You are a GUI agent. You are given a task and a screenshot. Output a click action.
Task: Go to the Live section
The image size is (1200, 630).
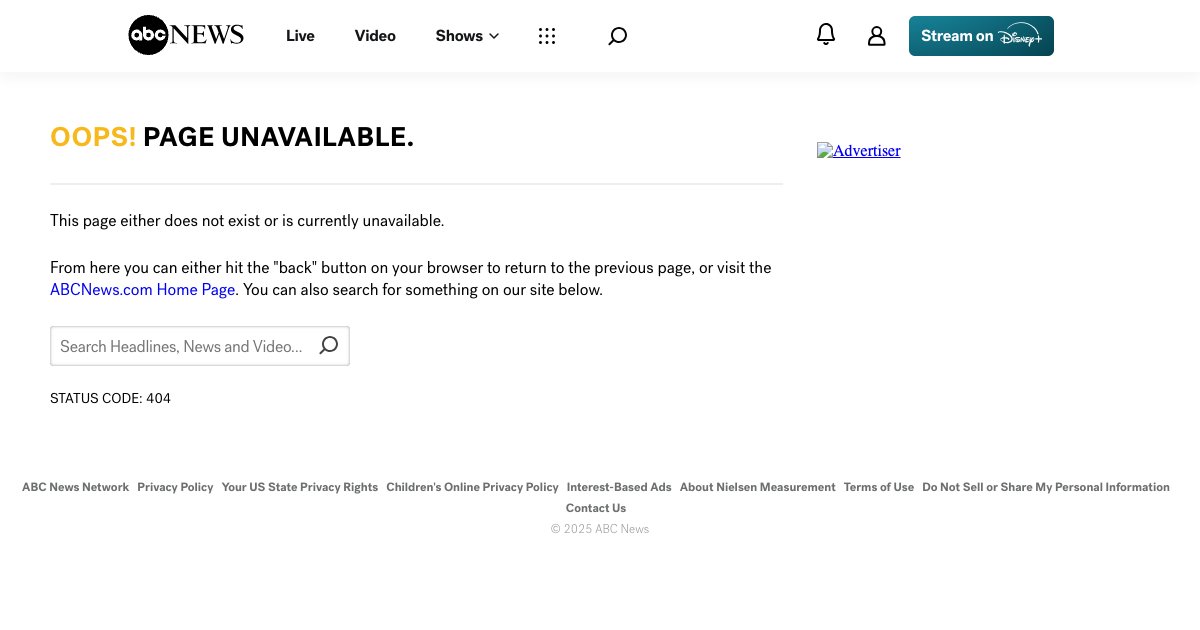pyautogui.click(x=300, y=36)
